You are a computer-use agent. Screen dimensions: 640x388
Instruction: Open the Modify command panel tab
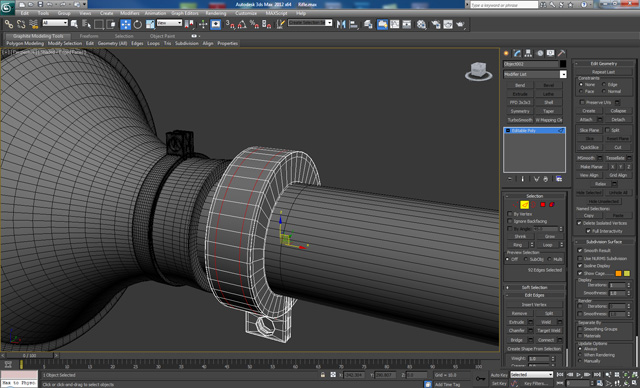point(518,53)
